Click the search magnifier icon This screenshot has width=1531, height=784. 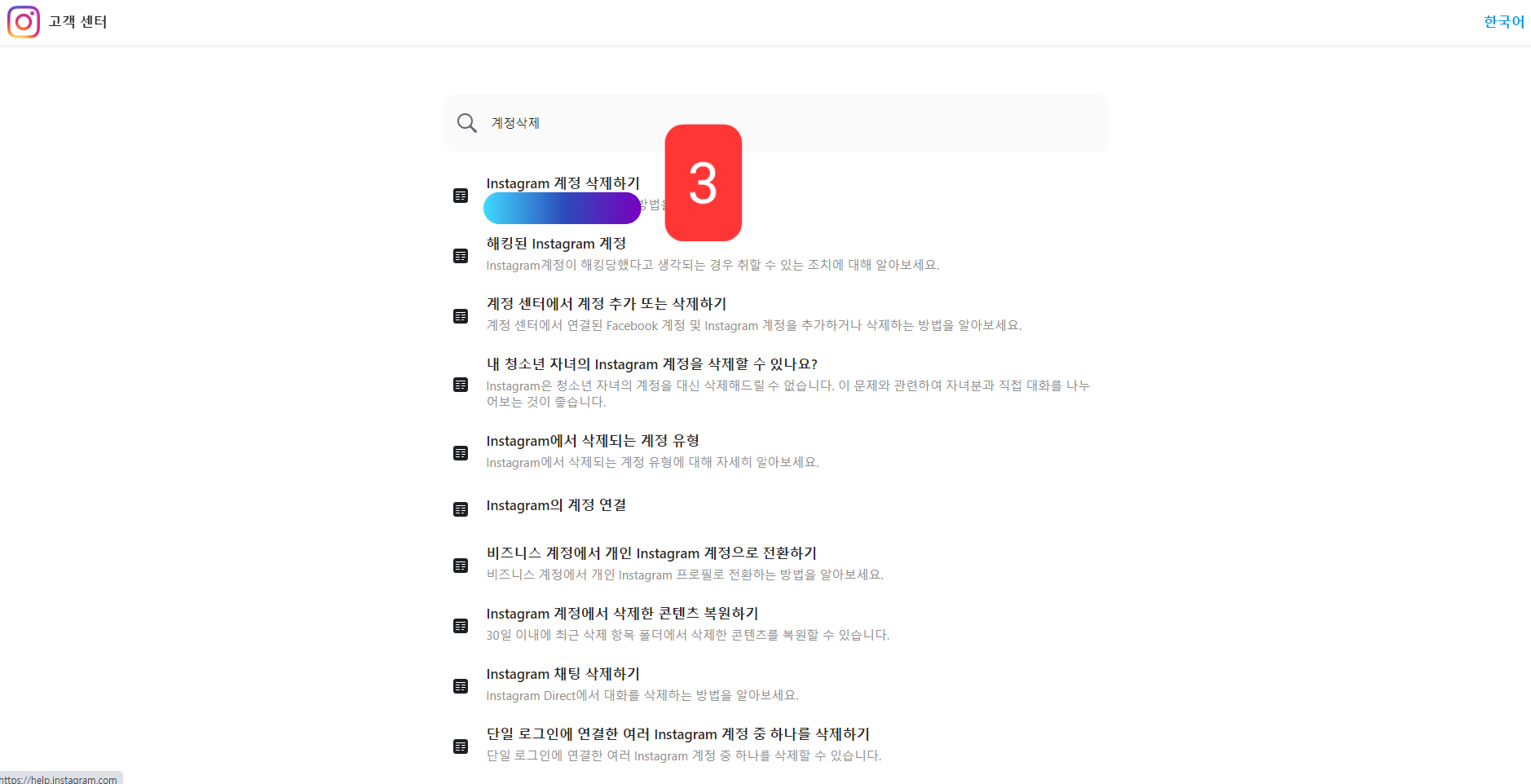tap(467, 123)
